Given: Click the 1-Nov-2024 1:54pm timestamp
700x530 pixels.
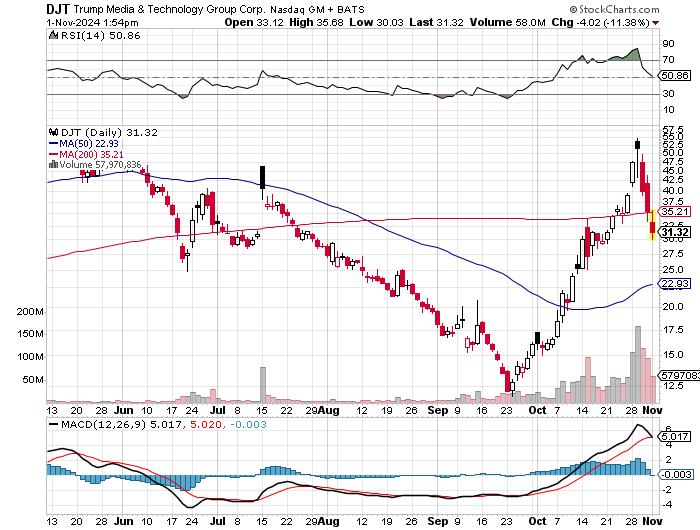Looking at the screenshot, I should pos(92,23).
